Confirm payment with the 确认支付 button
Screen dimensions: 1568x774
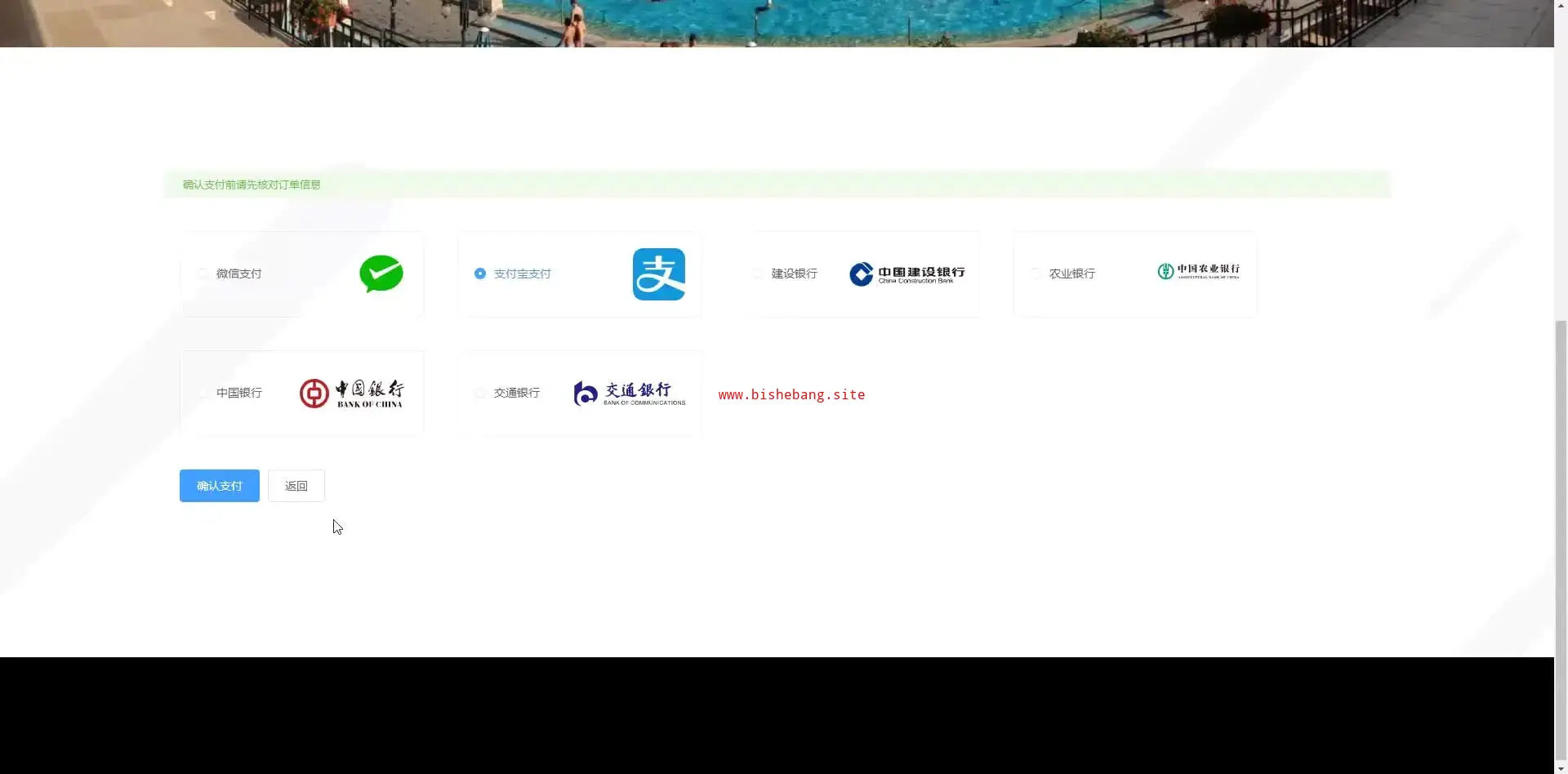point(220,486)
